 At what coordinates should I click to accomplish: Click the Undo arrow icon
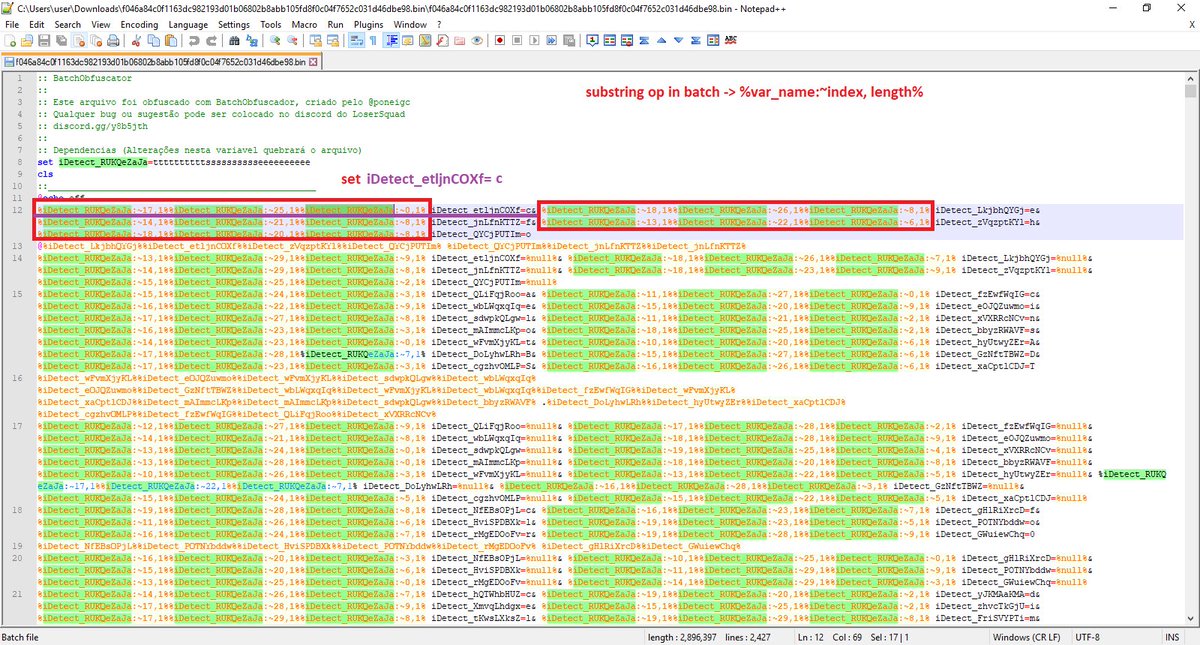point(193,41)
